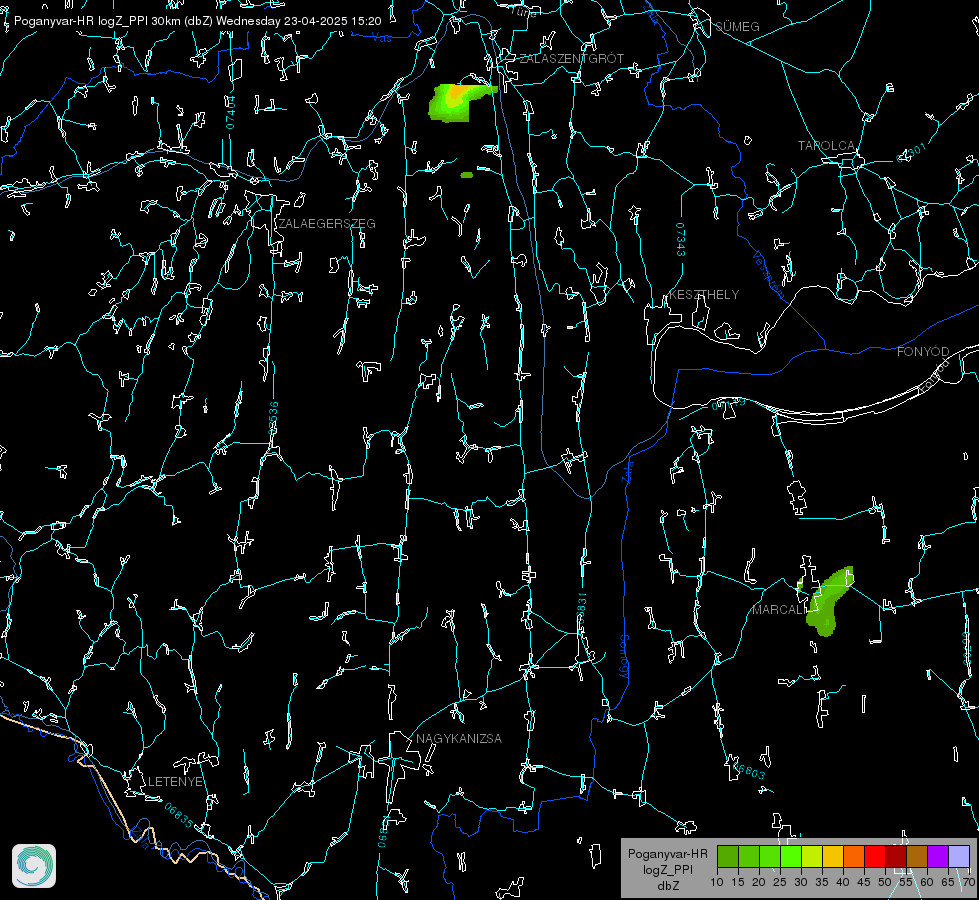Viewport: 979px width, 900px height.
Task: Click the blue Zala river label
Action: pyautogui.click(x=628, y=472)
